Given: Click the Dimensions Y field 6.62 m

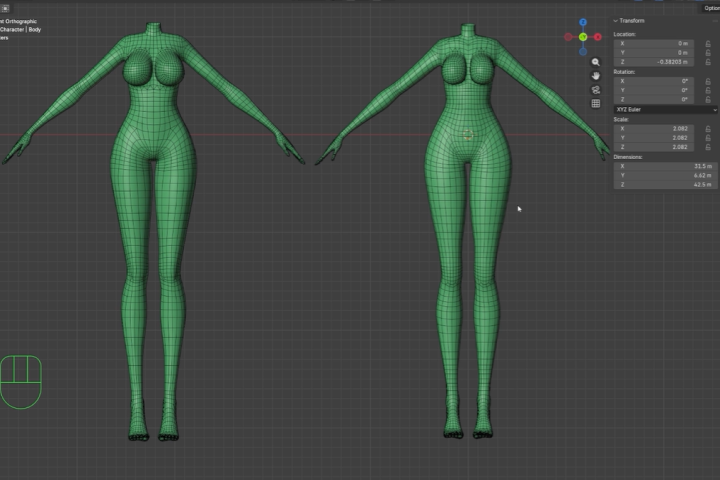Looking at the screenshot, I should (666, 175).
